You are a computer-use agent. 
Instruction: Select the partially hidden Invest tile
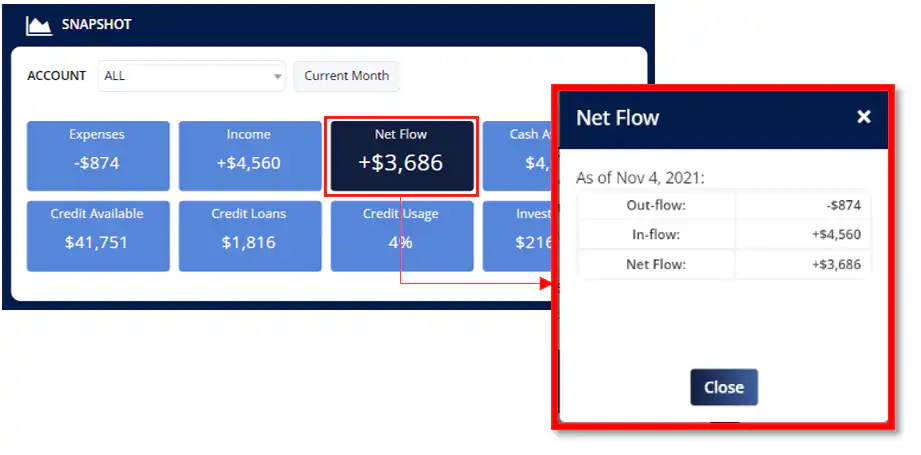point(516,235)
